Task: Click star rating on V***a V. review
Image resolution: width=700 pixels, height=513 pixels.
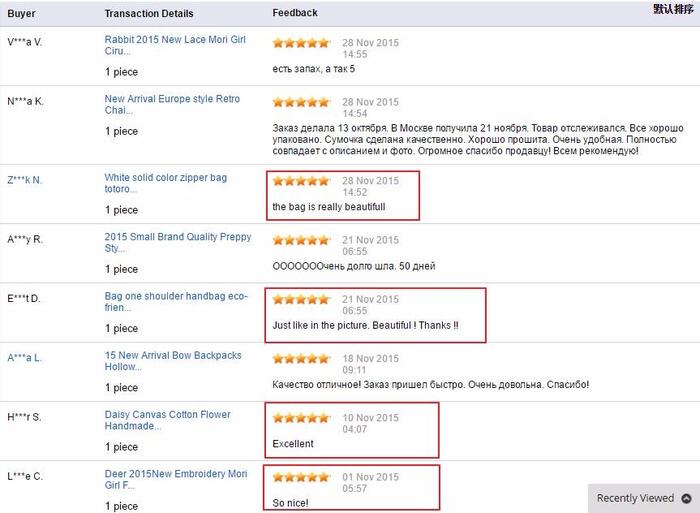Action: click(x=301, y=43)
